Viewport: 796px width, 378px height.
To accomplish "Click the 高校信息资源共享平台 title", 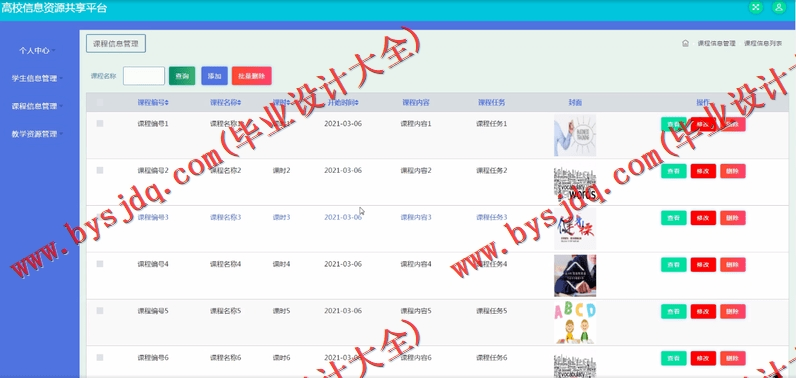I will tap(54, 8).
